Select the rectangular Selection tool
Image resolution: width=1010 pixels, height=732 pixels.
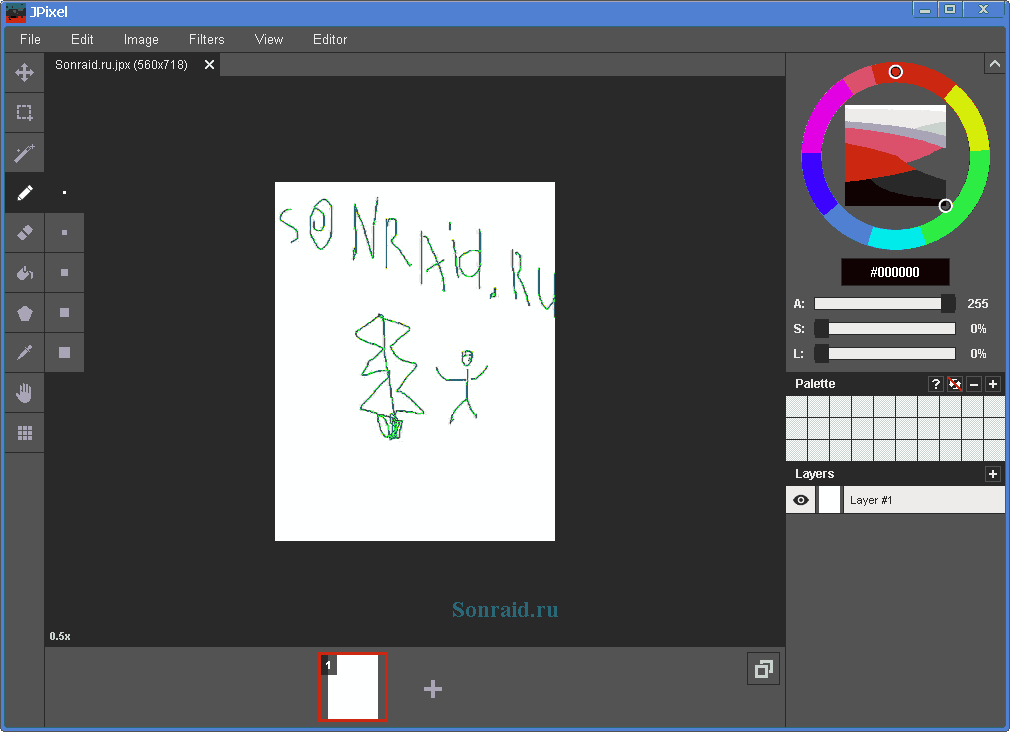point(24,113)
